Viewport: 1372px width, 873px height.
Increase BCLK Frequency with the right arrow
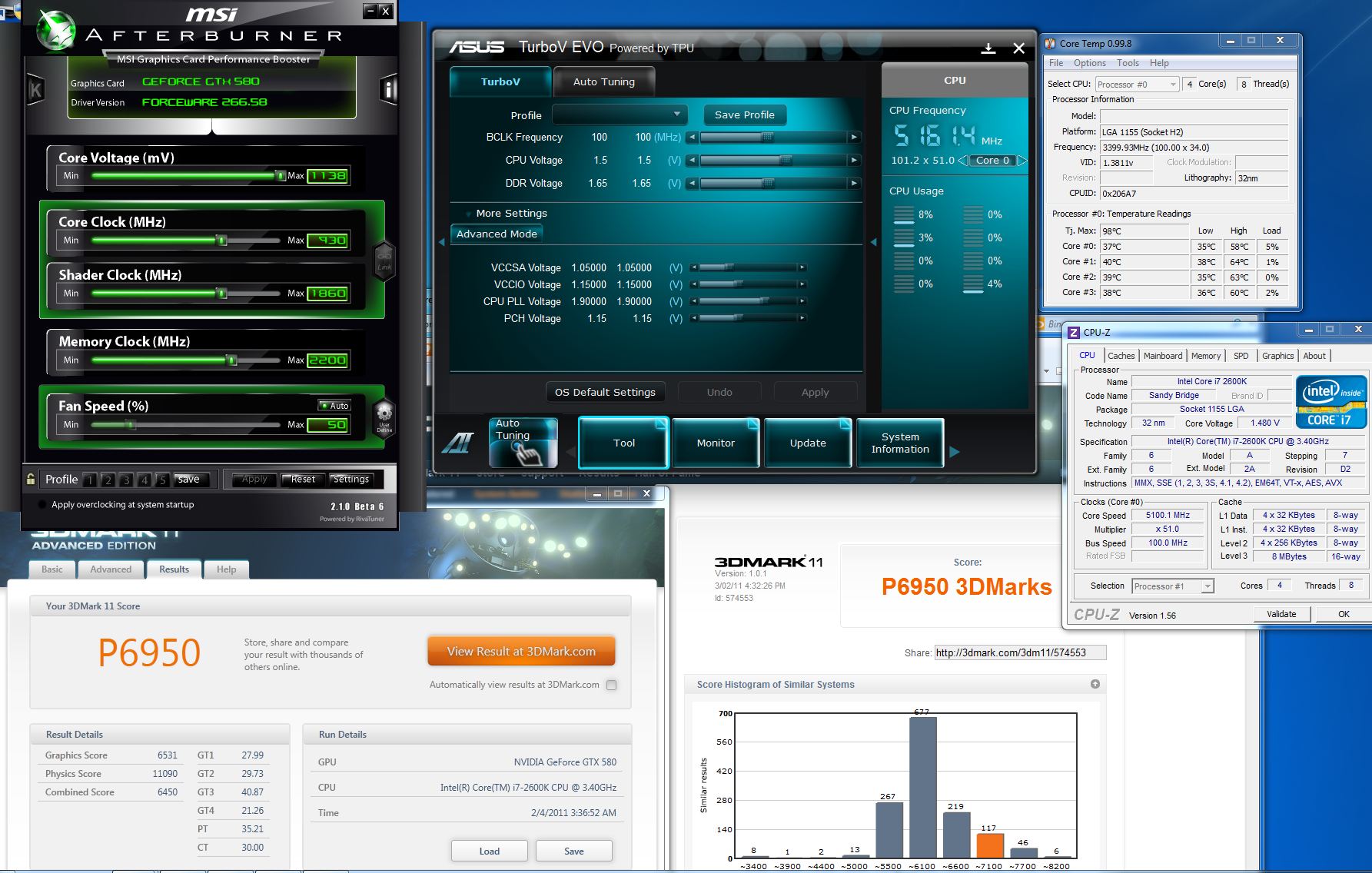coord(854,138)
